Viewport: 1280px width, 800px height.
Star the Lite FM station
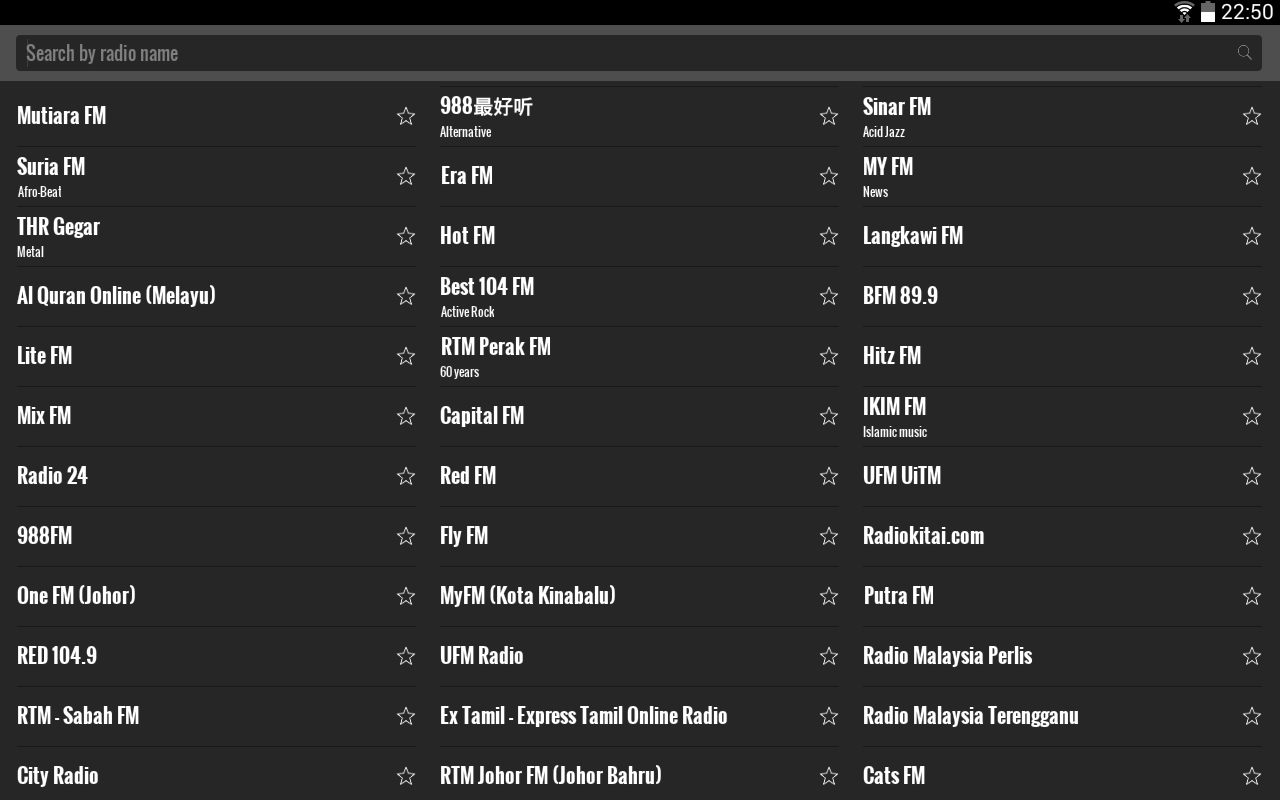click(406, 356)
